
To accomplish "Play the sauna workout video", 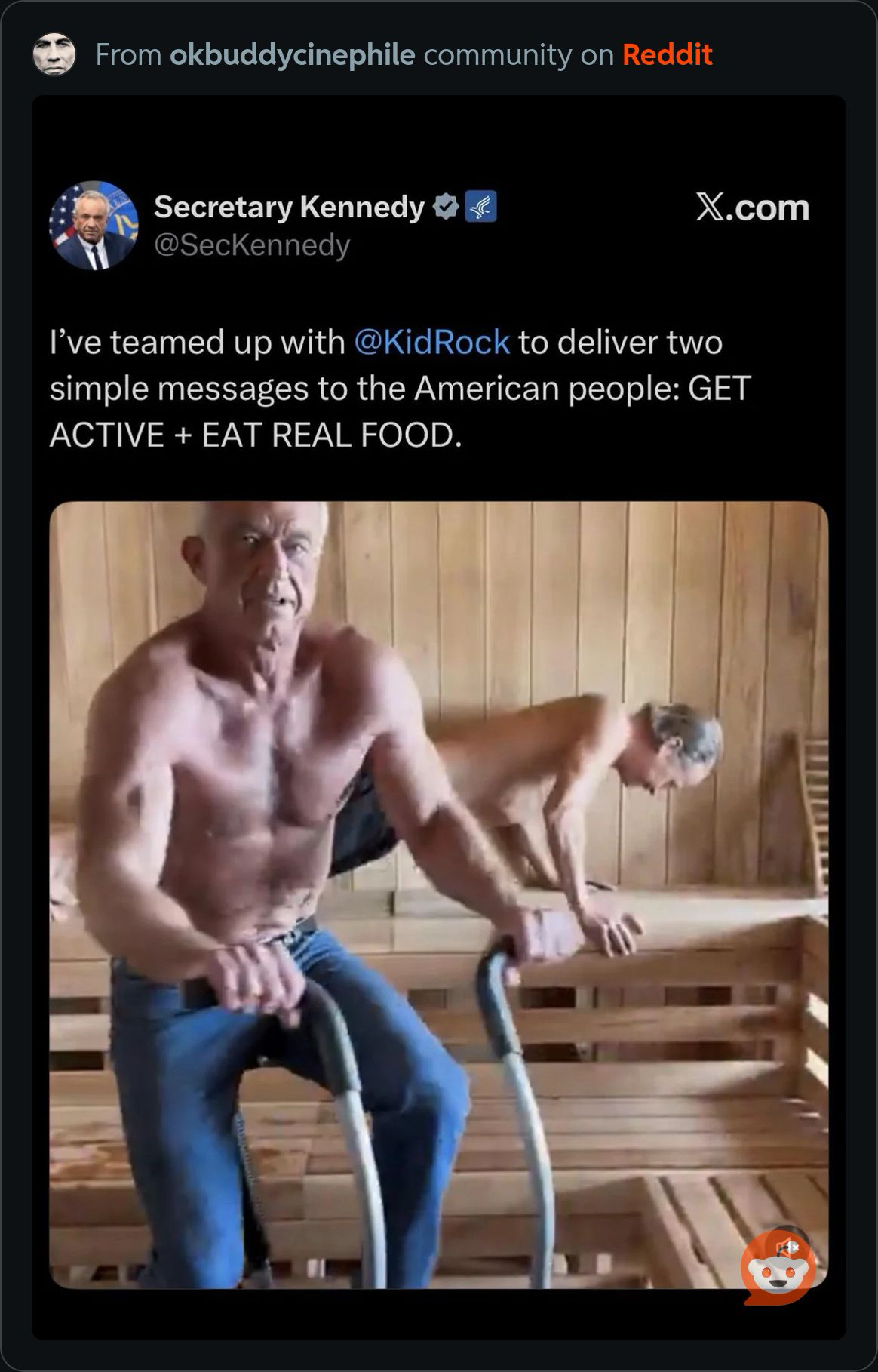I will point(438,894).
